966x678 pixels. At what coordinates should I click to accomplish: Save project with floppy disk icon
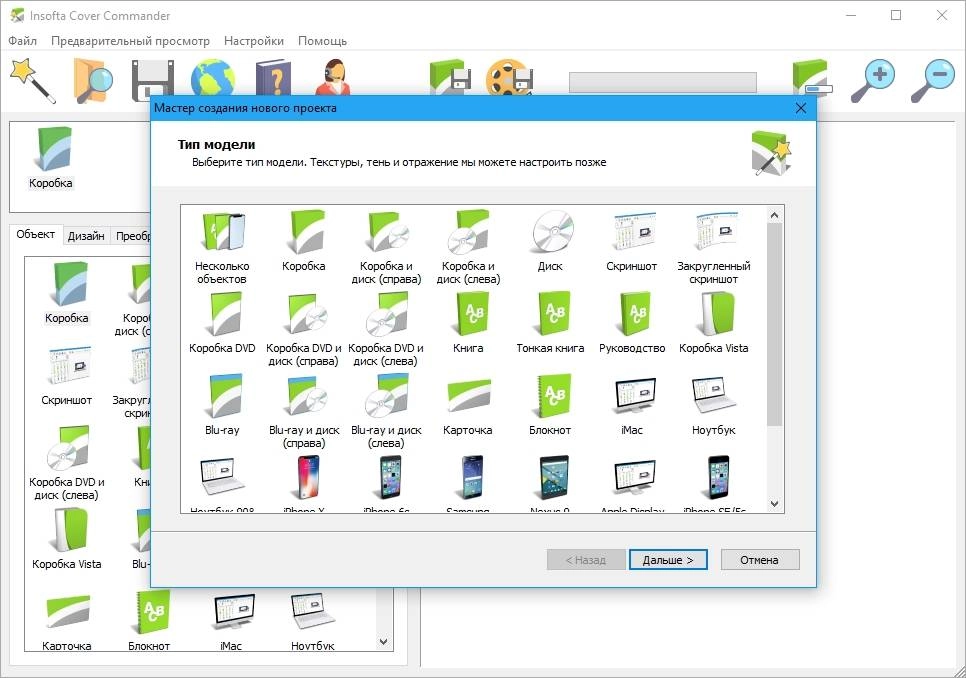point(152,80)
